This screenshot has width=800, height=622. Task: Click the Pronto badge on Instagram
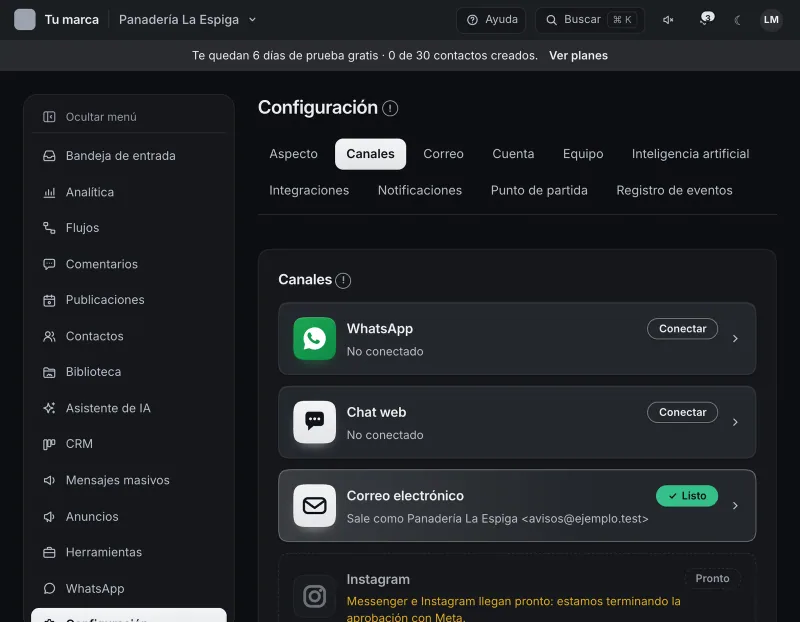coord(712,579)
